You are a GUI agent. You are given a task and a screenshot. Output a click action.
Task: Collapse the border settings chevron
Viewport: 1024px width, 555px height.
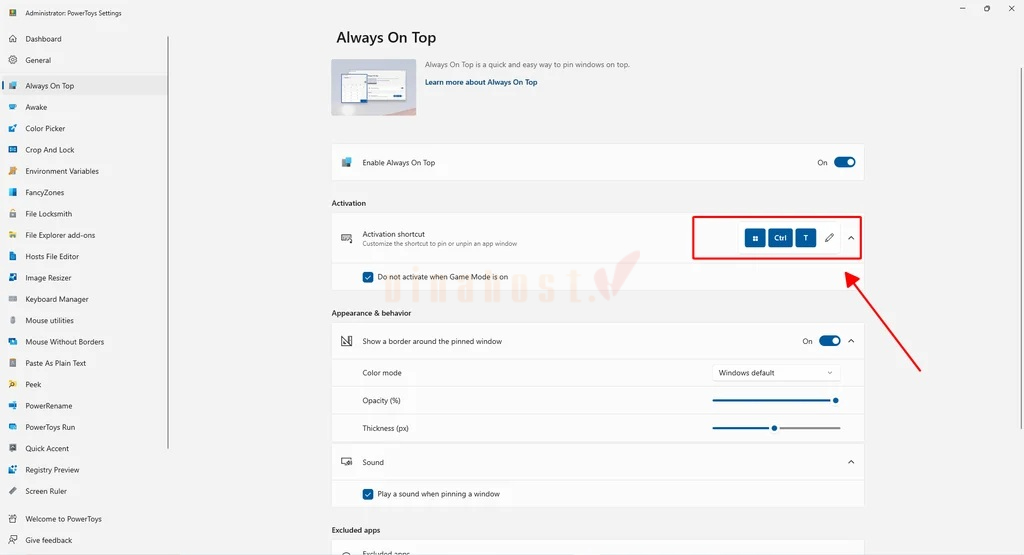pyautogui.click(x=851, y=341)
